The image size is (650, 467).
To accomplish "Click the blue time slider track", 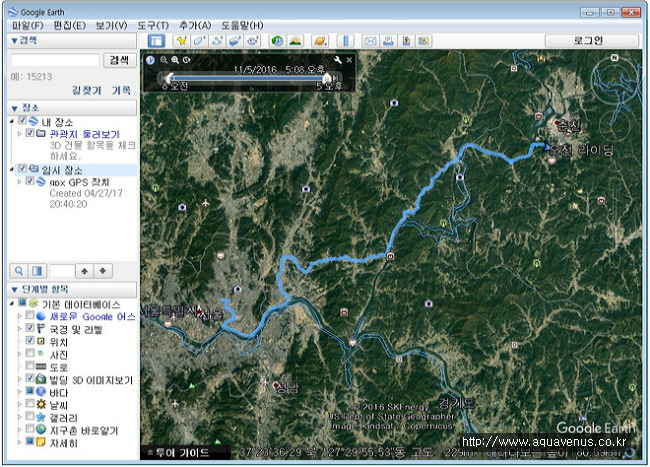I will tap(247, 77).
